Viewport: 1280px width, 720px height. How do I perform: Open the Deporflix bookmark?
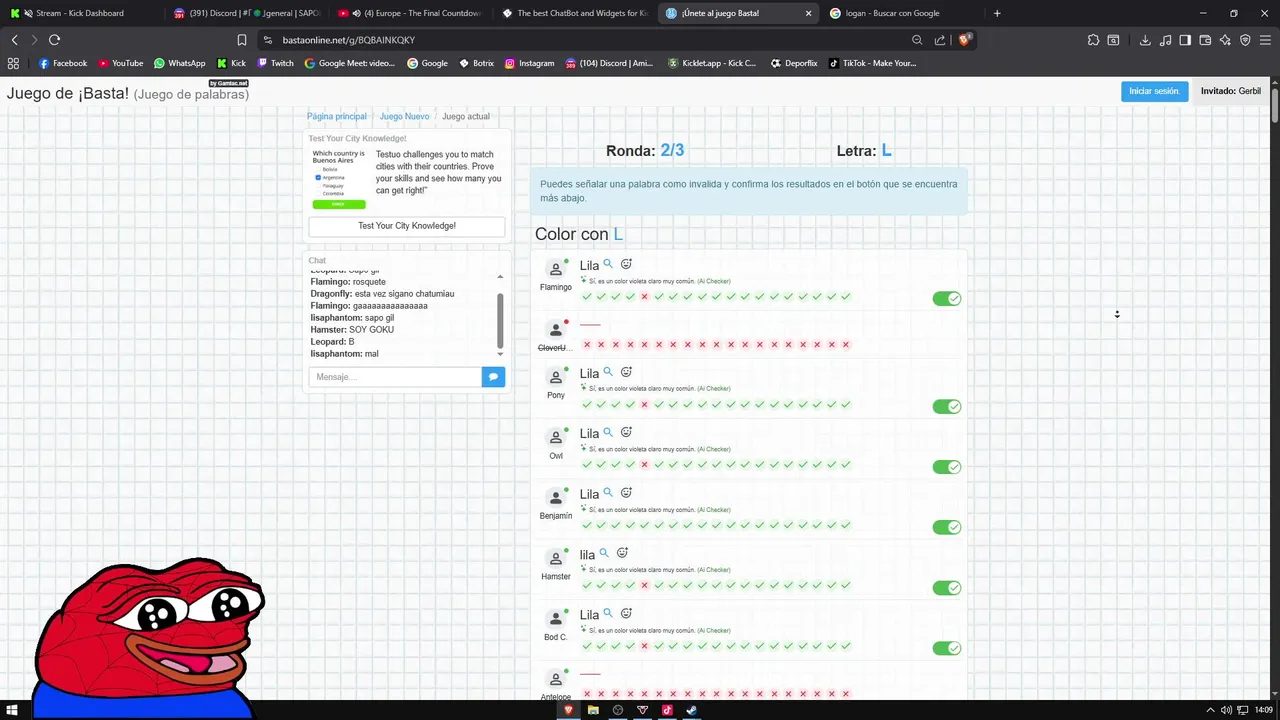pyautogui.click(x=794, y=63)
